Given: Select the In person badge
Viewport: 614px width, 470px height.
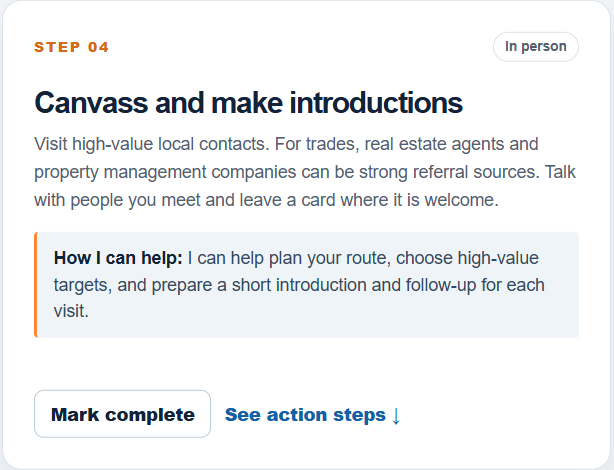Looking at the screenshot, I should click(x=535, y=47).
